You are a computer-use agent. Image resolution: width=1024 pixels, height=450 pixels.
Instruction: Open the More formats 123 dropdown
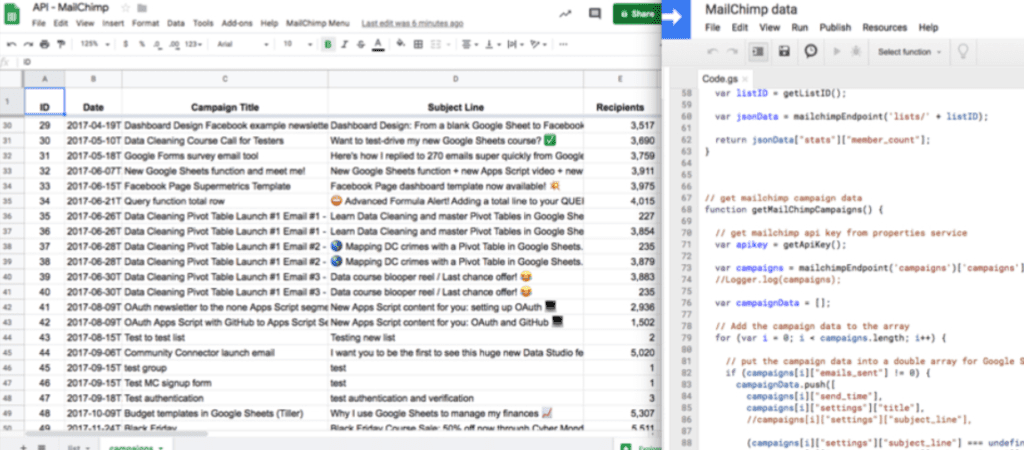194,44
